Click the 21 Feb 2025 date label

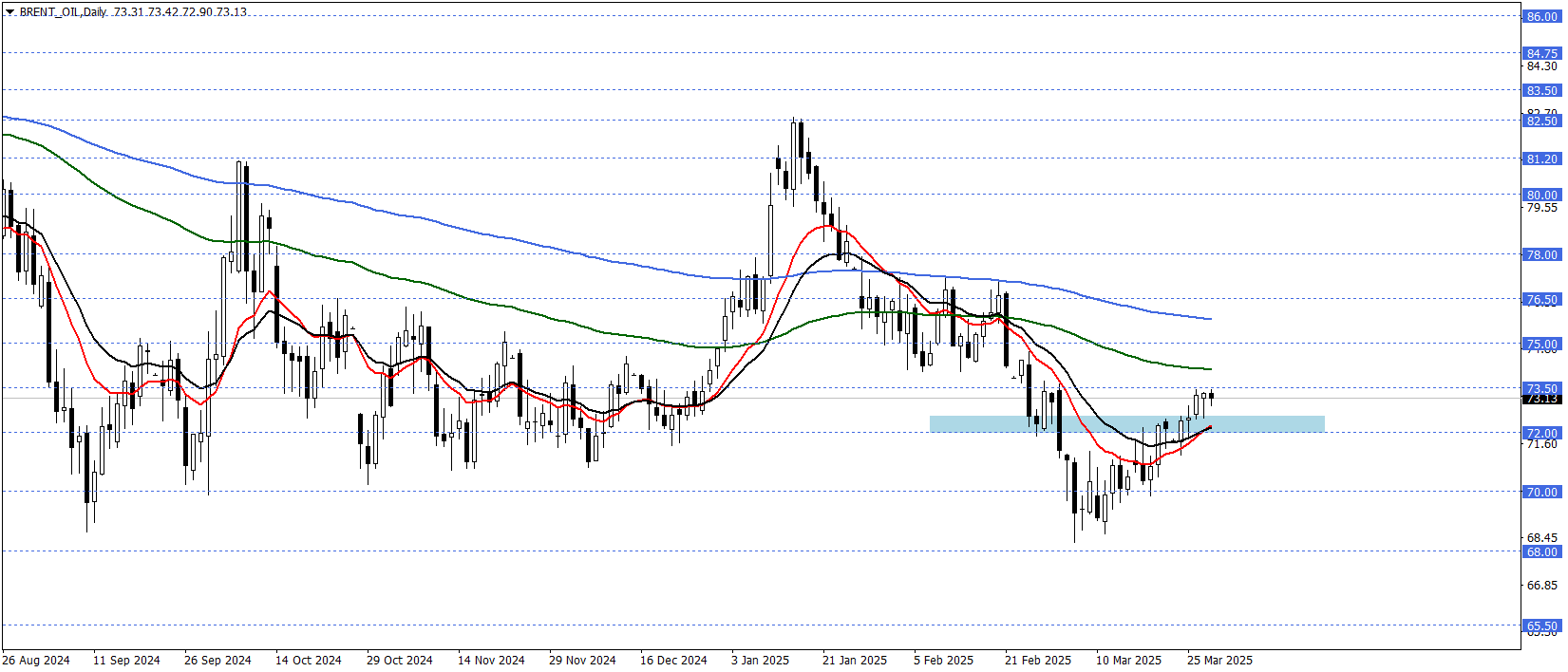1038,661
